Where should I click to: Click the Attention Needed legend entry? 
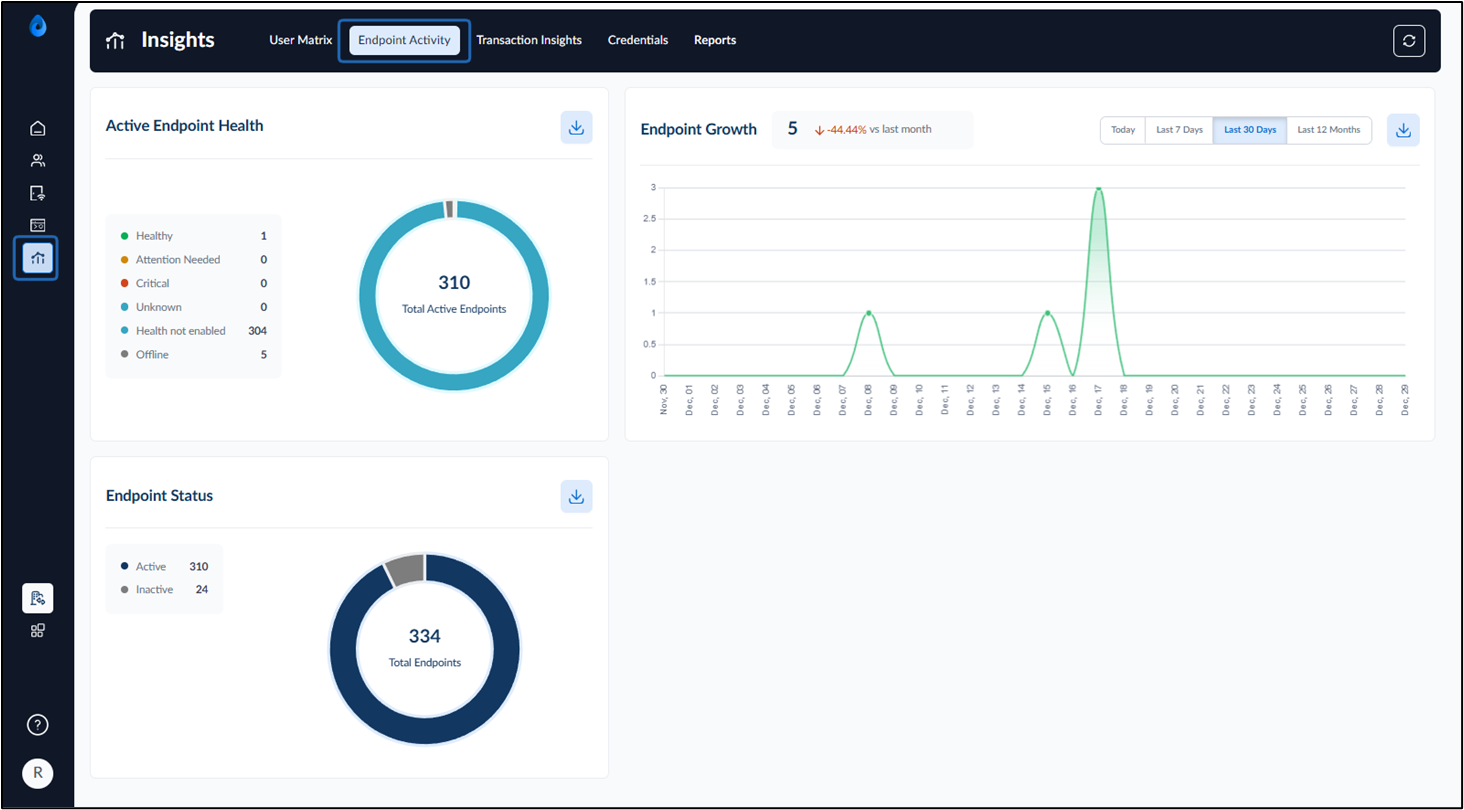(193, 259)
